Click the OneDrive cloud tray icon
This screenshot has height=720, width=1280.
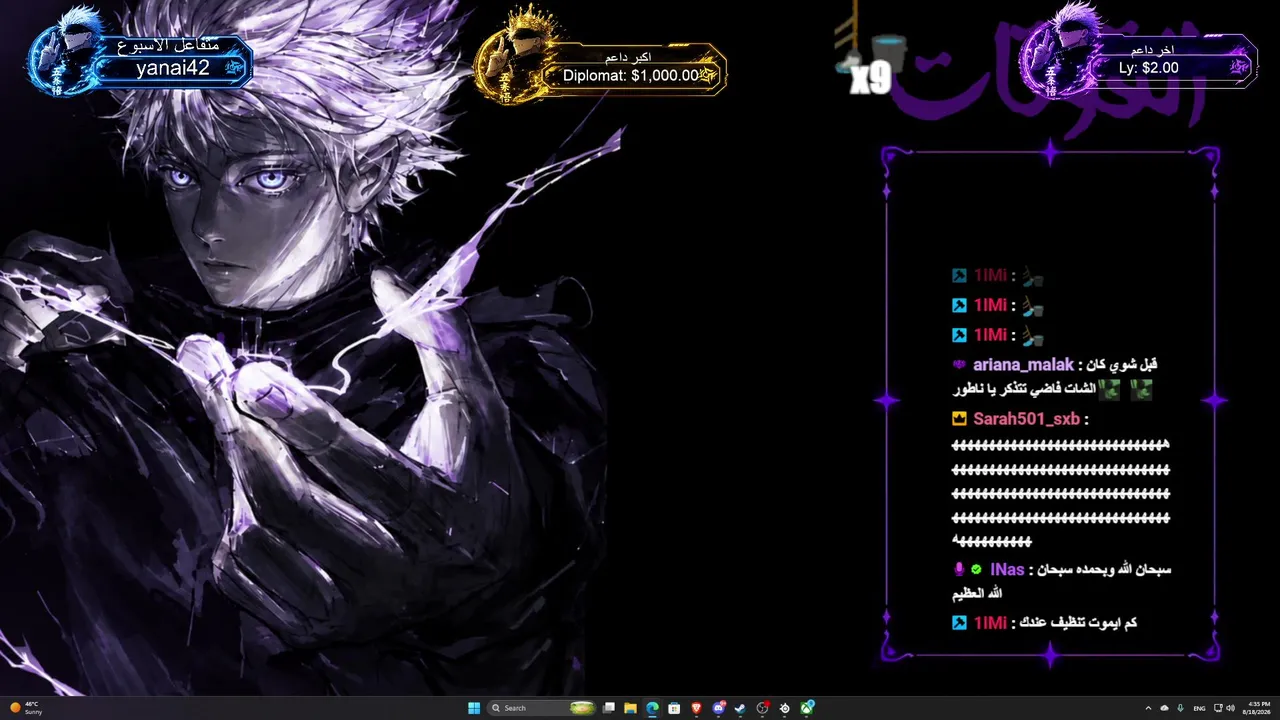(1164, 708)
